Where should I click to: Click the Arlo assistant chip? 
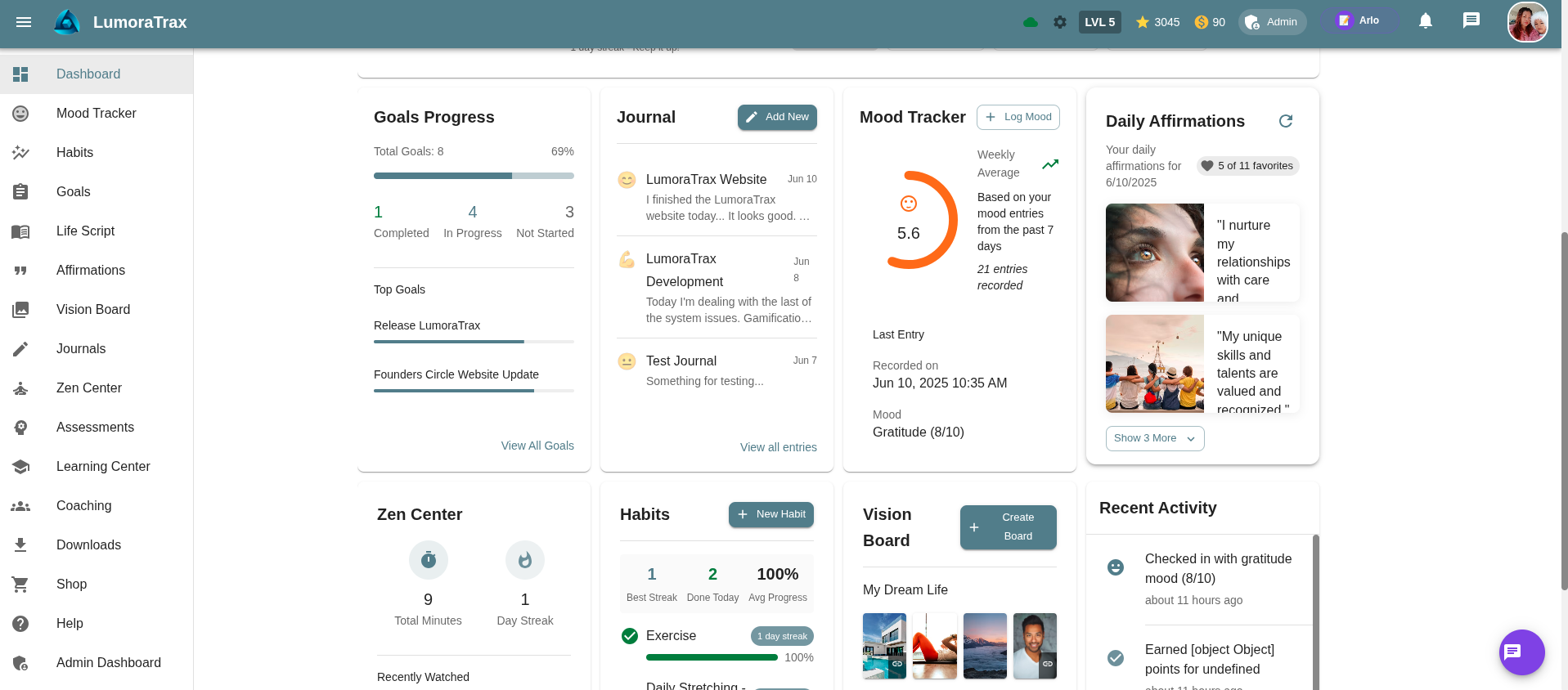(x=1358, y=21)
